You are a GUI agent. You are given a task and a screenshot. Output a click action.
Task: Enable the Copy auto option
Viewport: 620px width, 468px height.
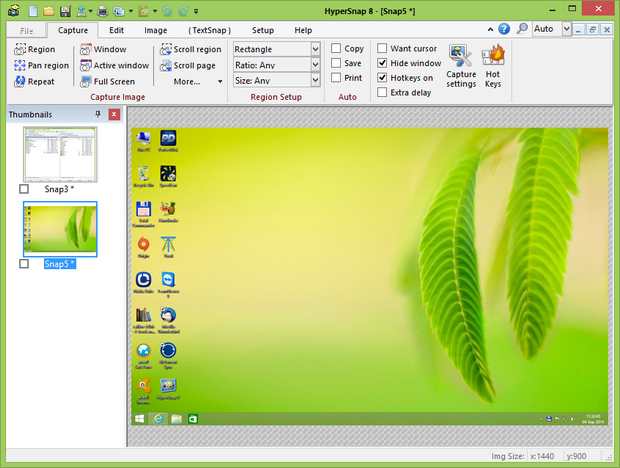click(336, 48)
